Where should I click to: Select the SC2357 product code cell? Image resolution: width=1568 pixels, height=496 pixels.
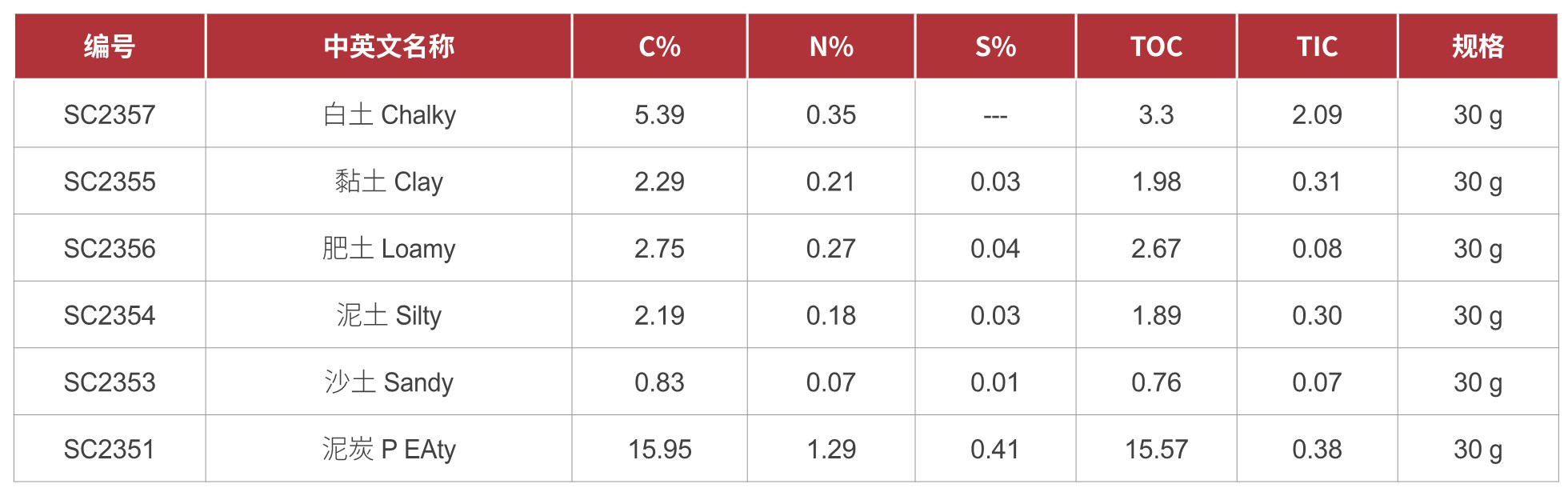tap(110, 115)
